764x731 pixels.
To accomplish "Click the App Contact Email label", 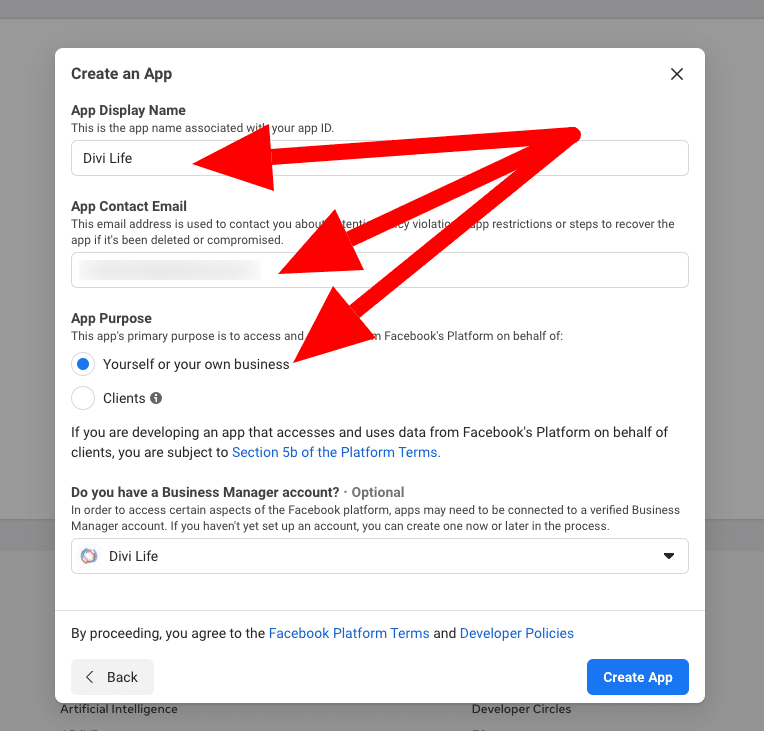I will tap(129, 206).
